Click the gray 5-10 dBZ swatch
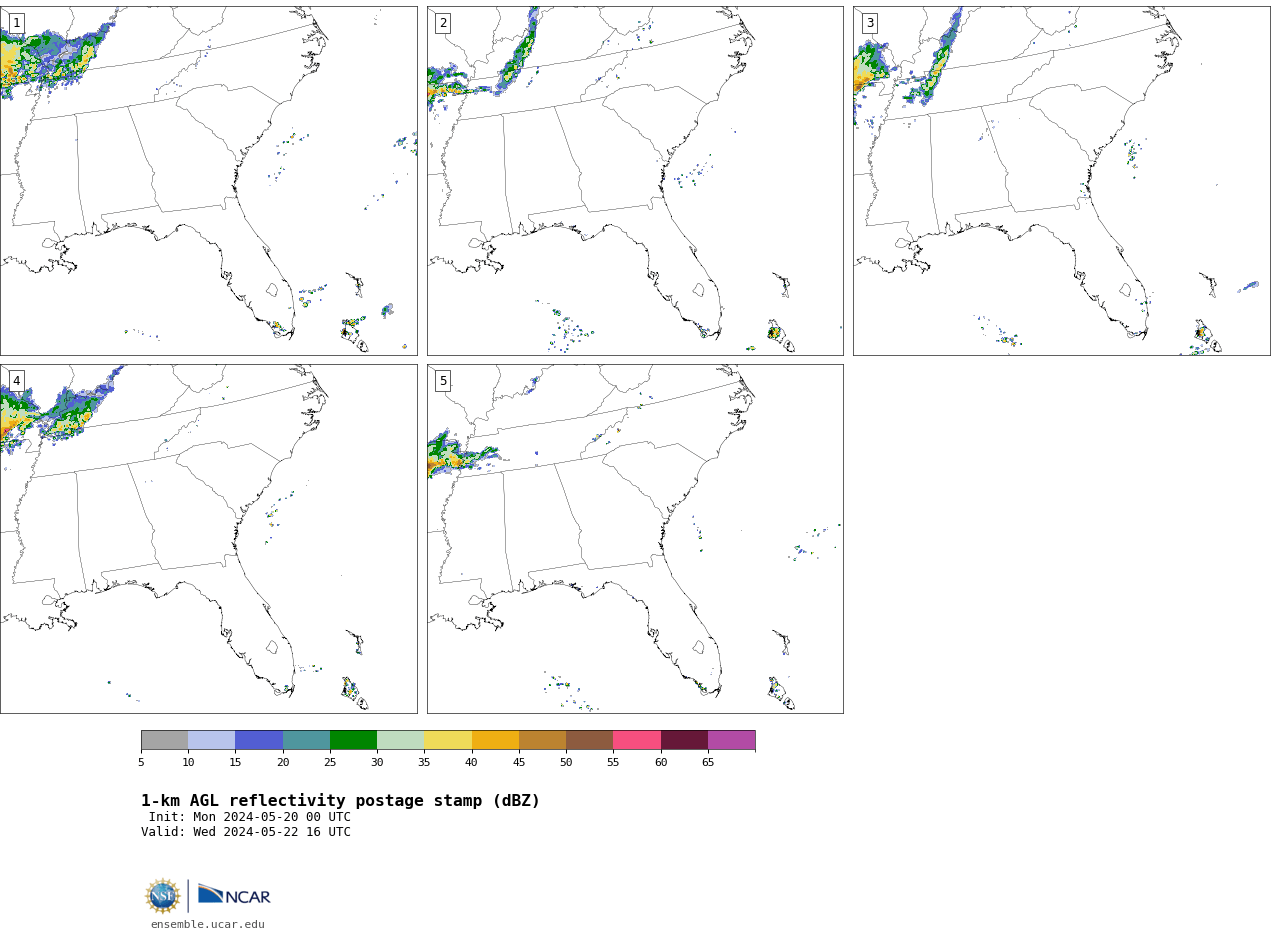The height and width of the screenshot is (936, 1280). (164, 740)
